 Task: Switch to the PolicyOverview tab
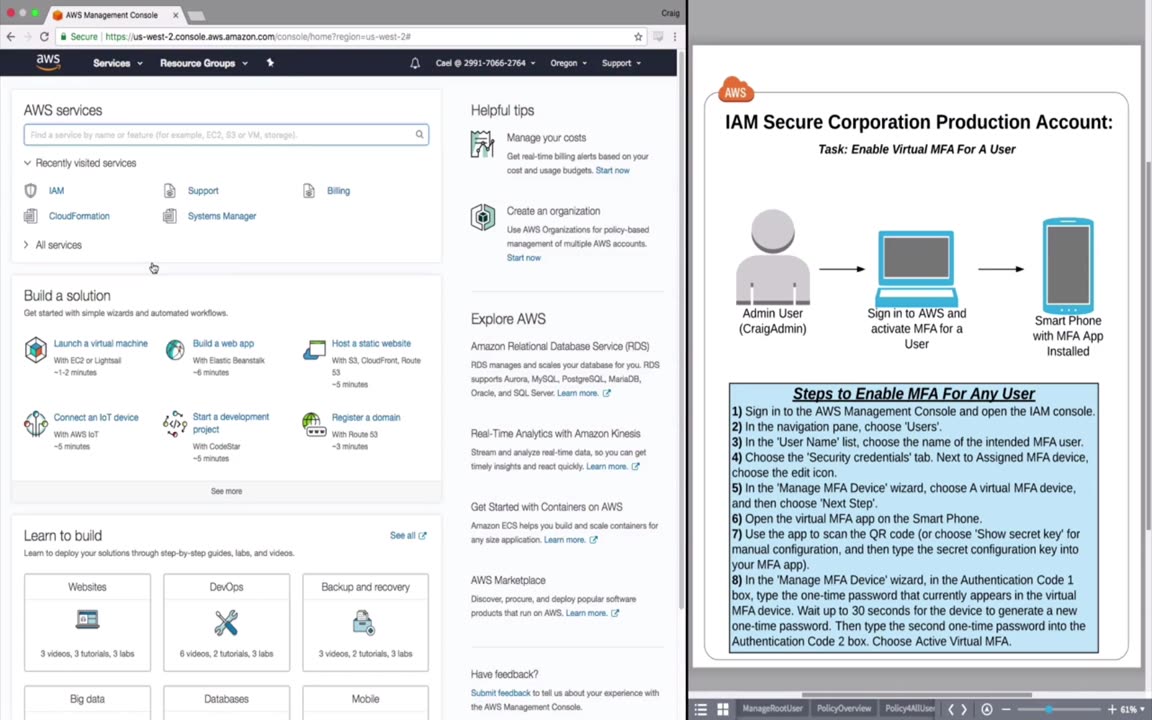pyautogui.click(x=843, y=708)
